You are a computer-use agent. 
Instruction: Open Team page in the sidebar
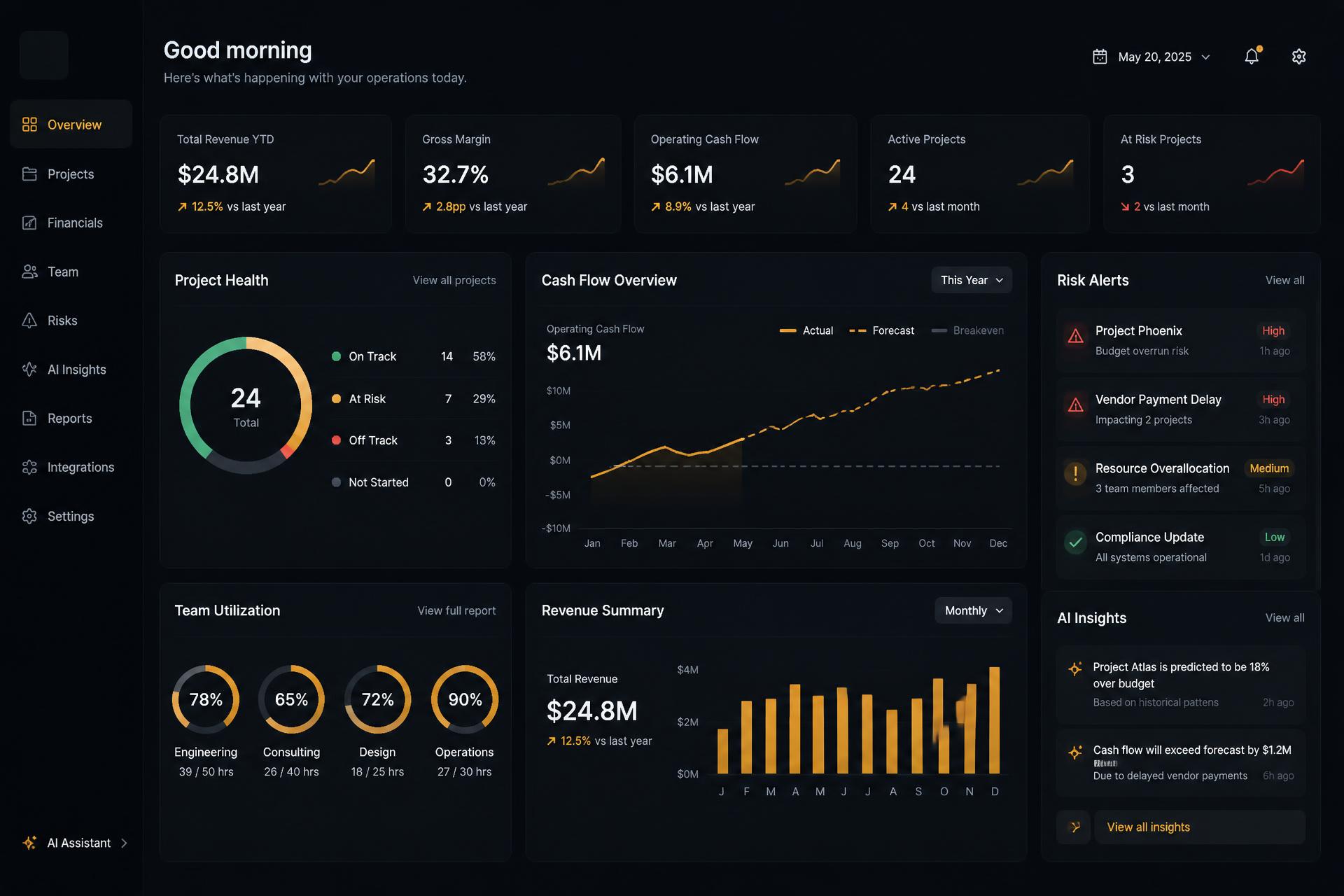pos(71,272)
